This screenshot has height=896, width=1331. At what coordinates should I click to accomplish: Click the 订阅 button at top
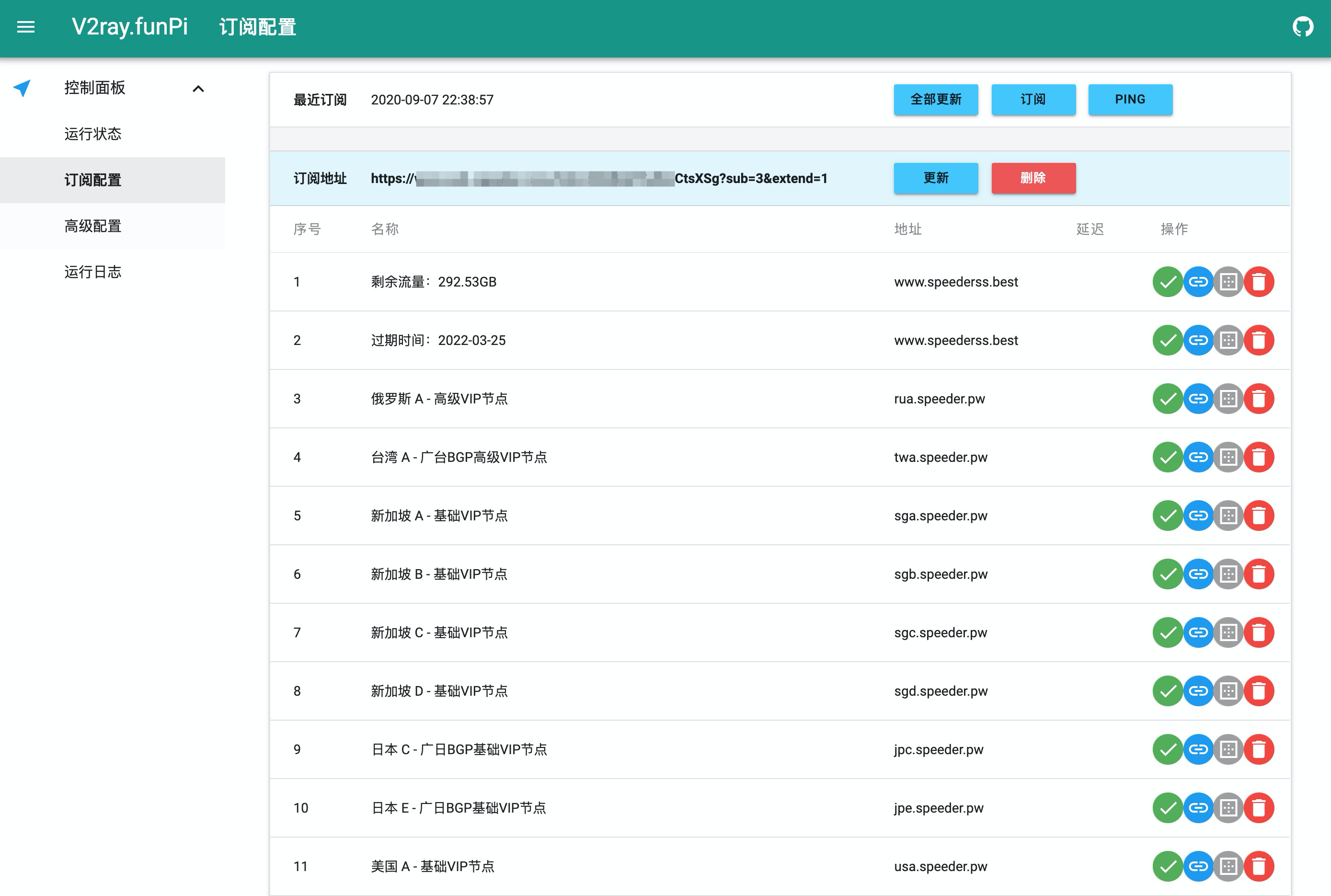(x=1033, y=100)
